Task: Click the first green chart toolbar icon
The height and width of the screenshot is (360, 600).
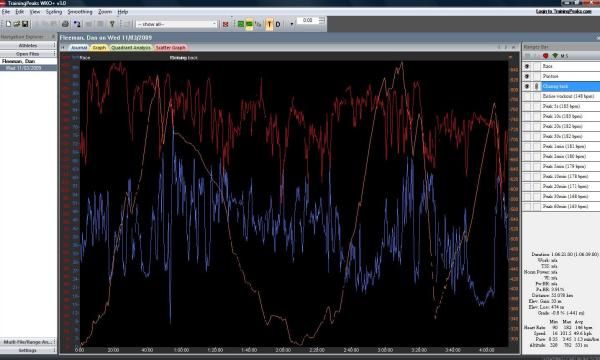Action: 241,24
